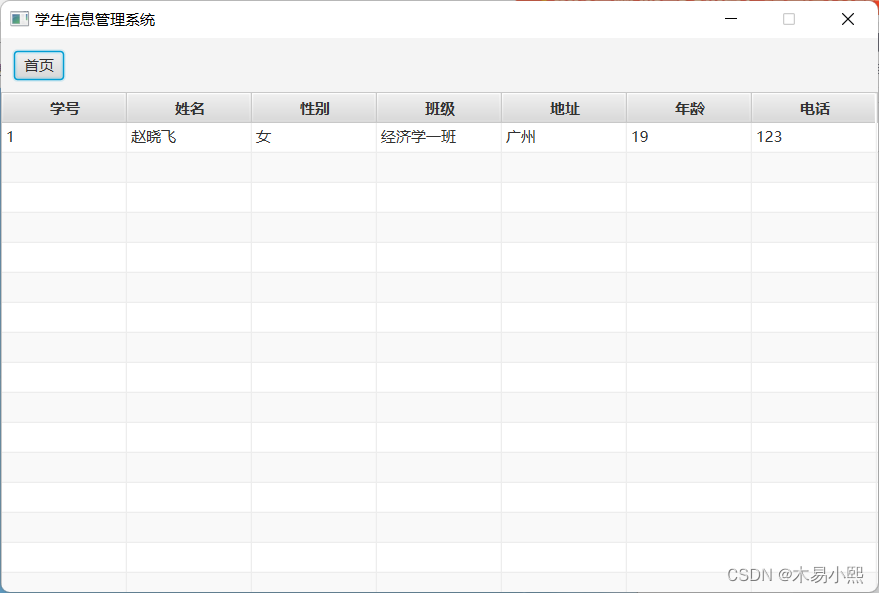Click the 首页 button
This screenshot has height=593, width=879.
(x=39, y=66)
